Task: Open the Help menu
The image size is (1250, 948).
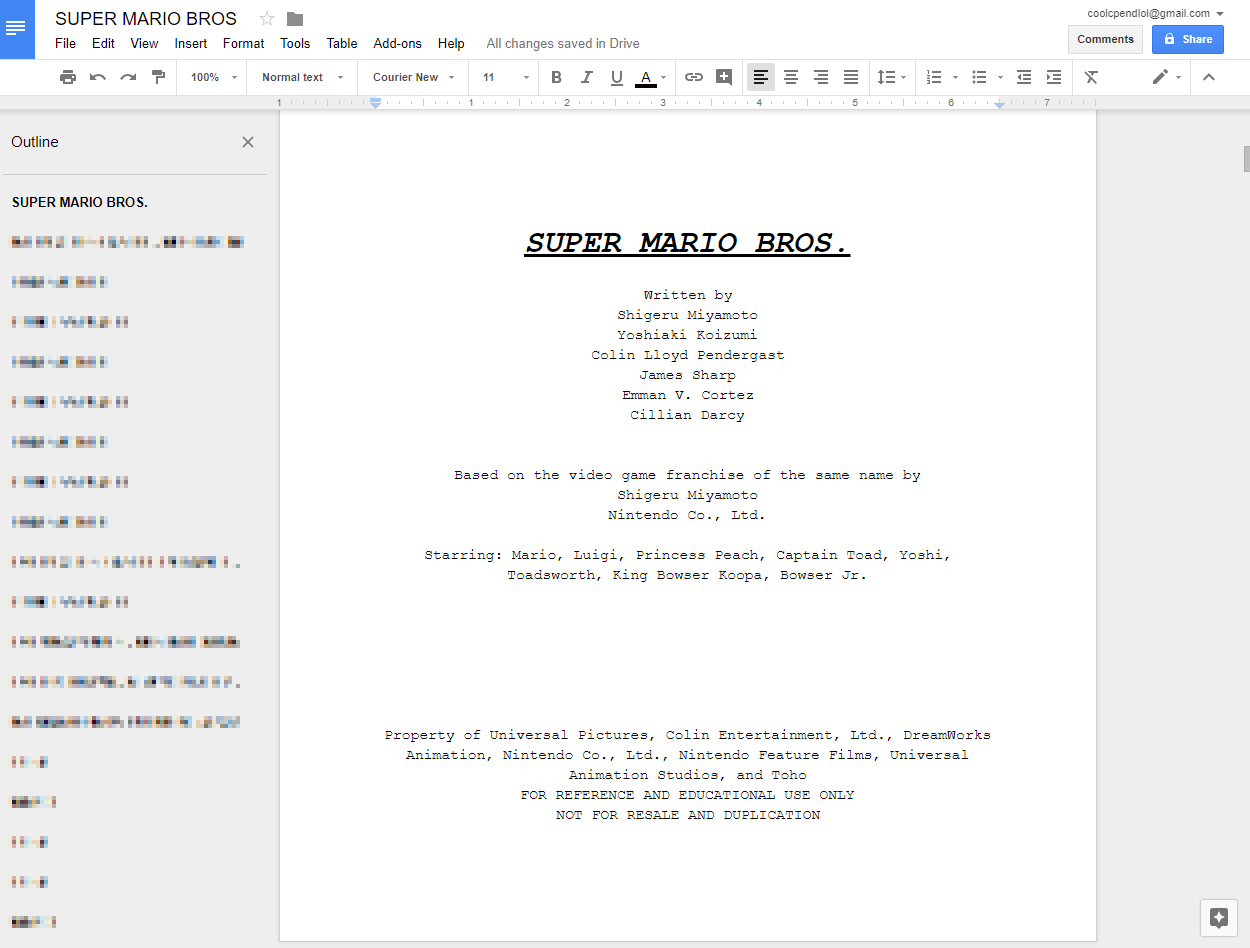Action: [451, 43]
